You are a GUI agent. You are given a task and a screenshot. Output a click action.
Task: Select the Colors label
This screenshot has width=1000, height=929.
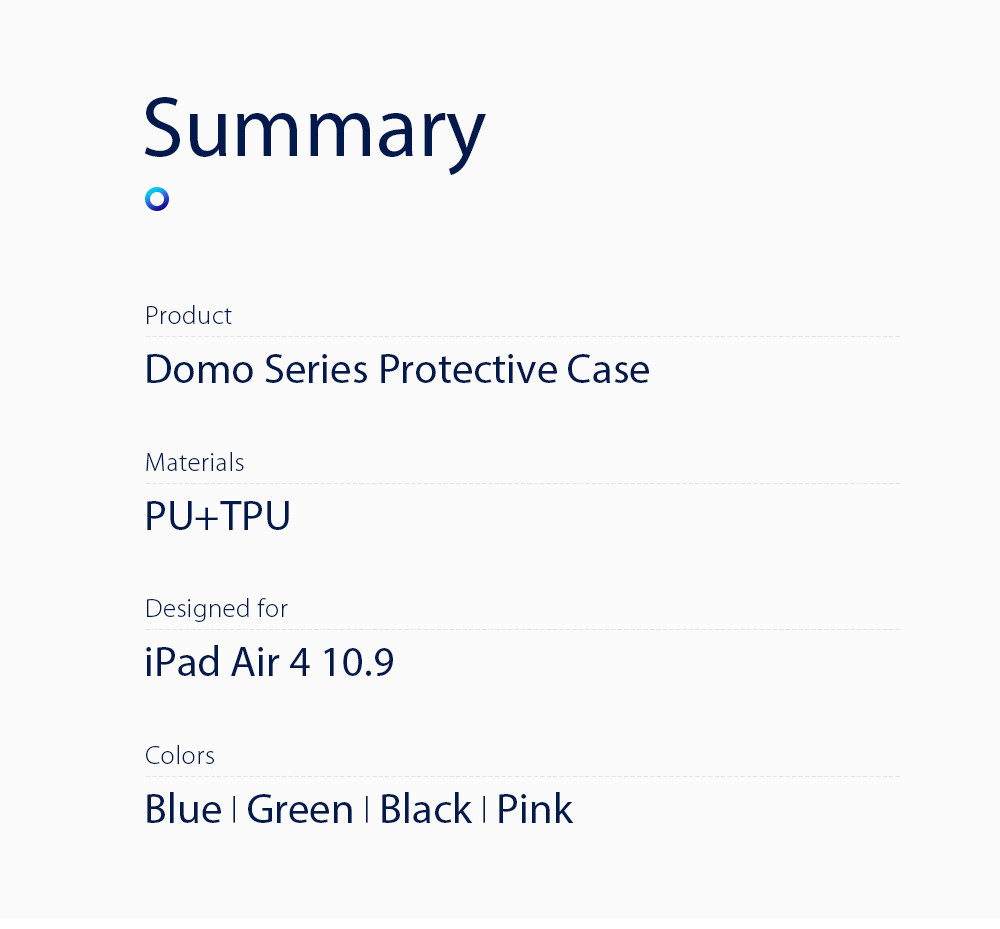tap(180, 756)
